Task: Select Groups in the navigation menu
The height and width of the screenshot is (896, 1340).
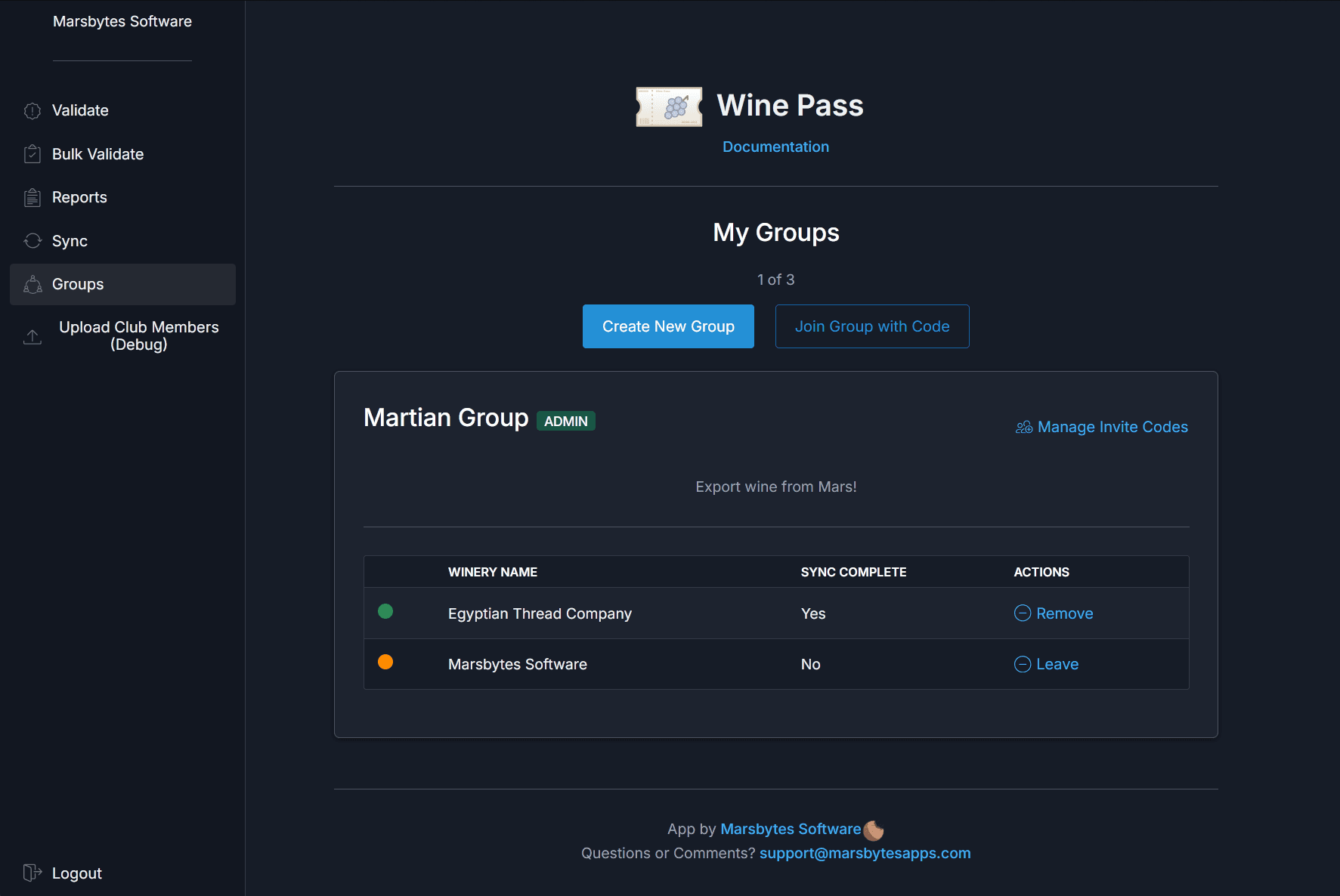Action: coord(77,284)
